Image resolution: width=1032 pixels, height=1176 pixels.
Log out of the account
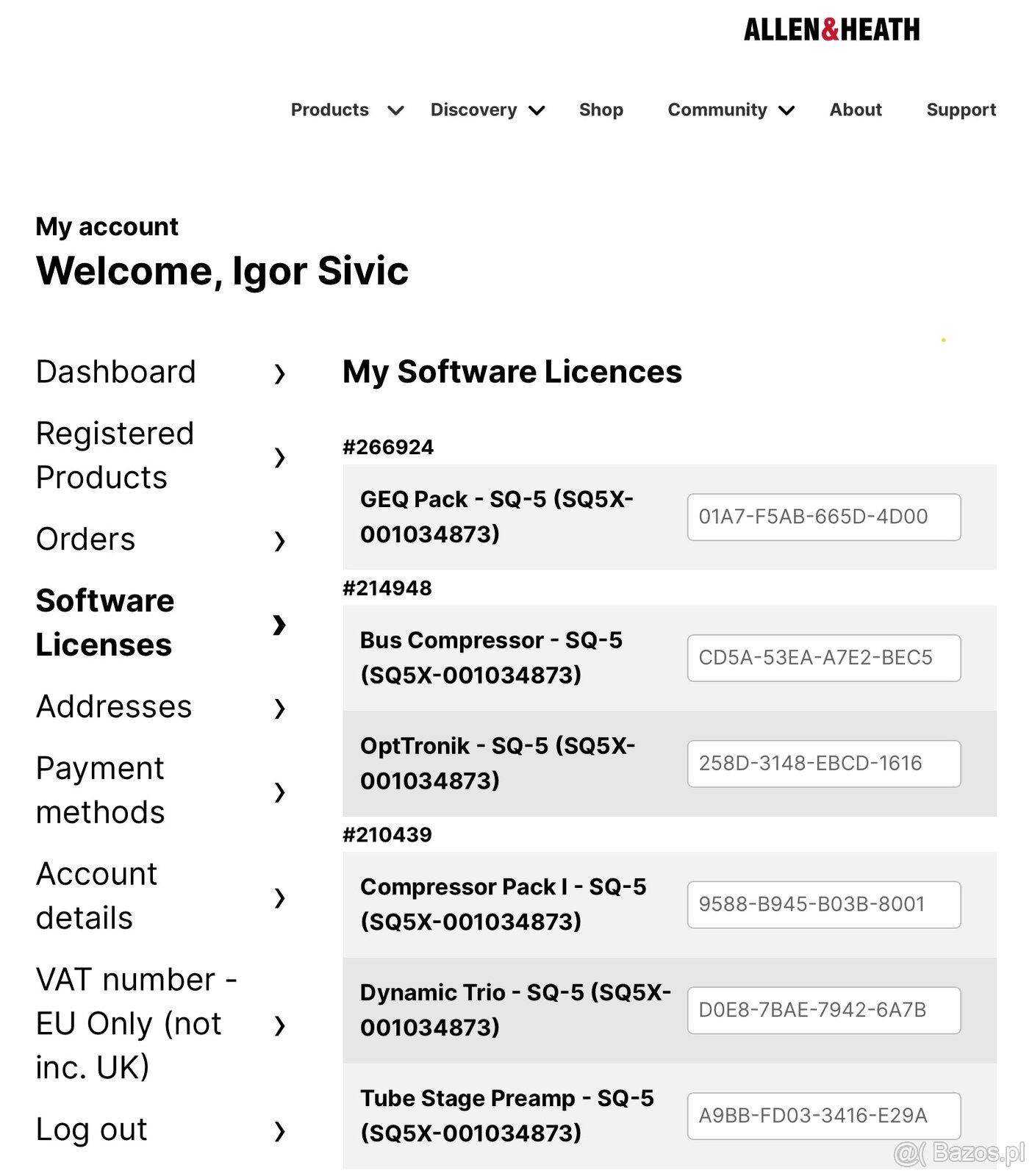coord(92,1130)
